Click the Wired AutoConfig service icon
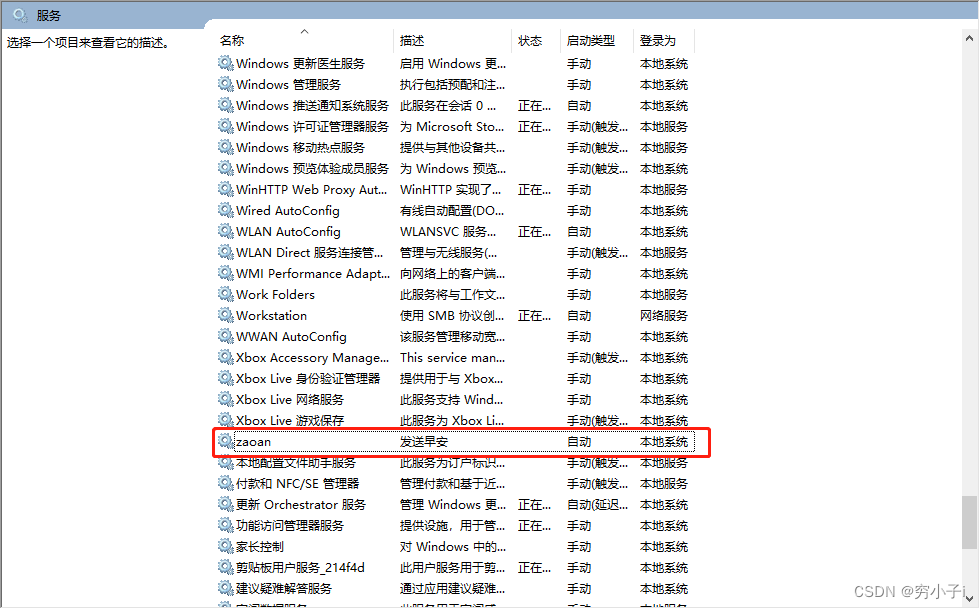 click(227, 210)
